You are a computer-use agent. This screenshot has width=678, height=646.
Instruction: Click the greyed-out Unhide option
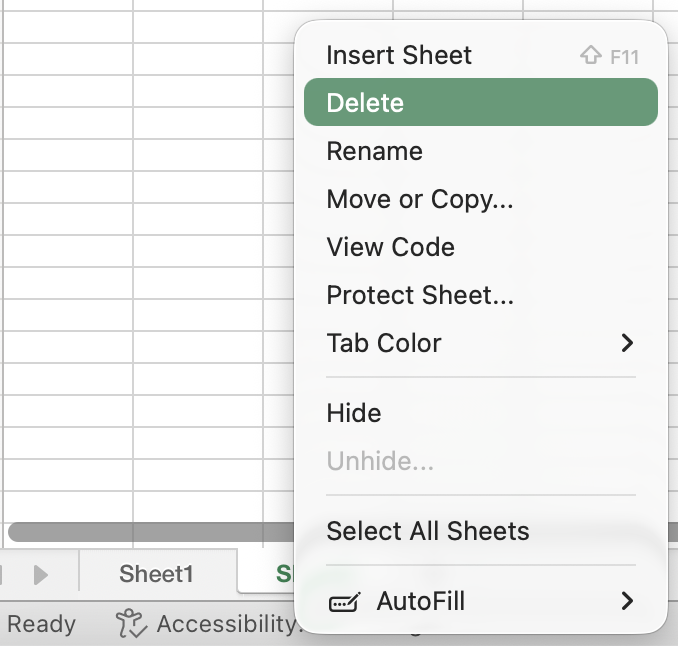click(380, 461)
